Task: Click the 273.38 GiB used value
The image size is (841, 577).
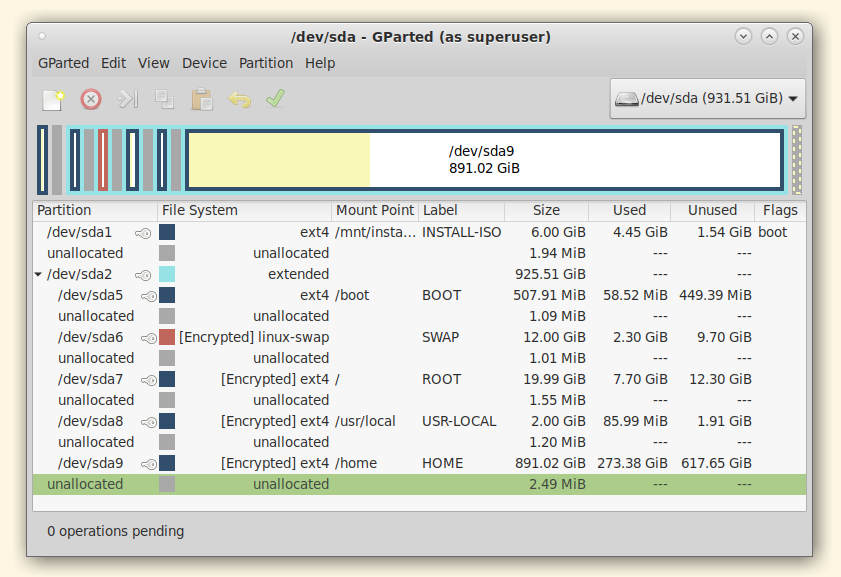Action: click(x=632, y=463)
